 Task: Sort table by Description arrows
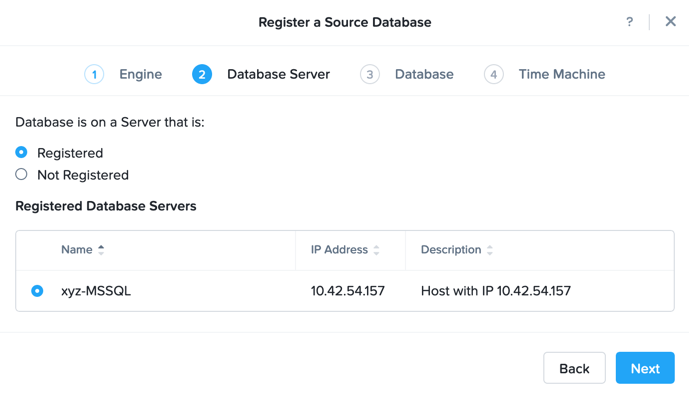[490, 250]
